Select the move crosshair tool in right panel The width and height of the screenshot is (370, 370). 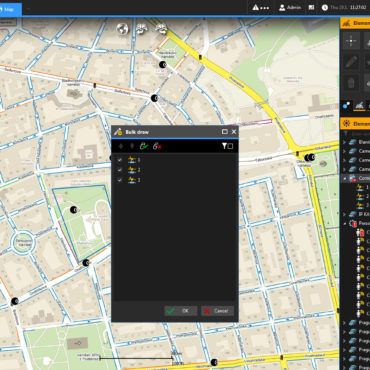pyautogui.click(x=351, y=41)
